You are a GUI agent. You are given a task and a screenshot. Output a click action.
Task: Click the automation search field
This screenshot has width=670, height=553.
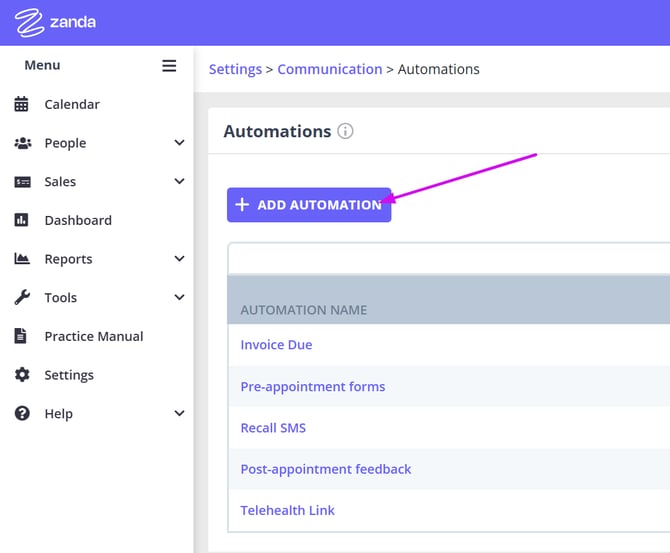coord(448,258)
